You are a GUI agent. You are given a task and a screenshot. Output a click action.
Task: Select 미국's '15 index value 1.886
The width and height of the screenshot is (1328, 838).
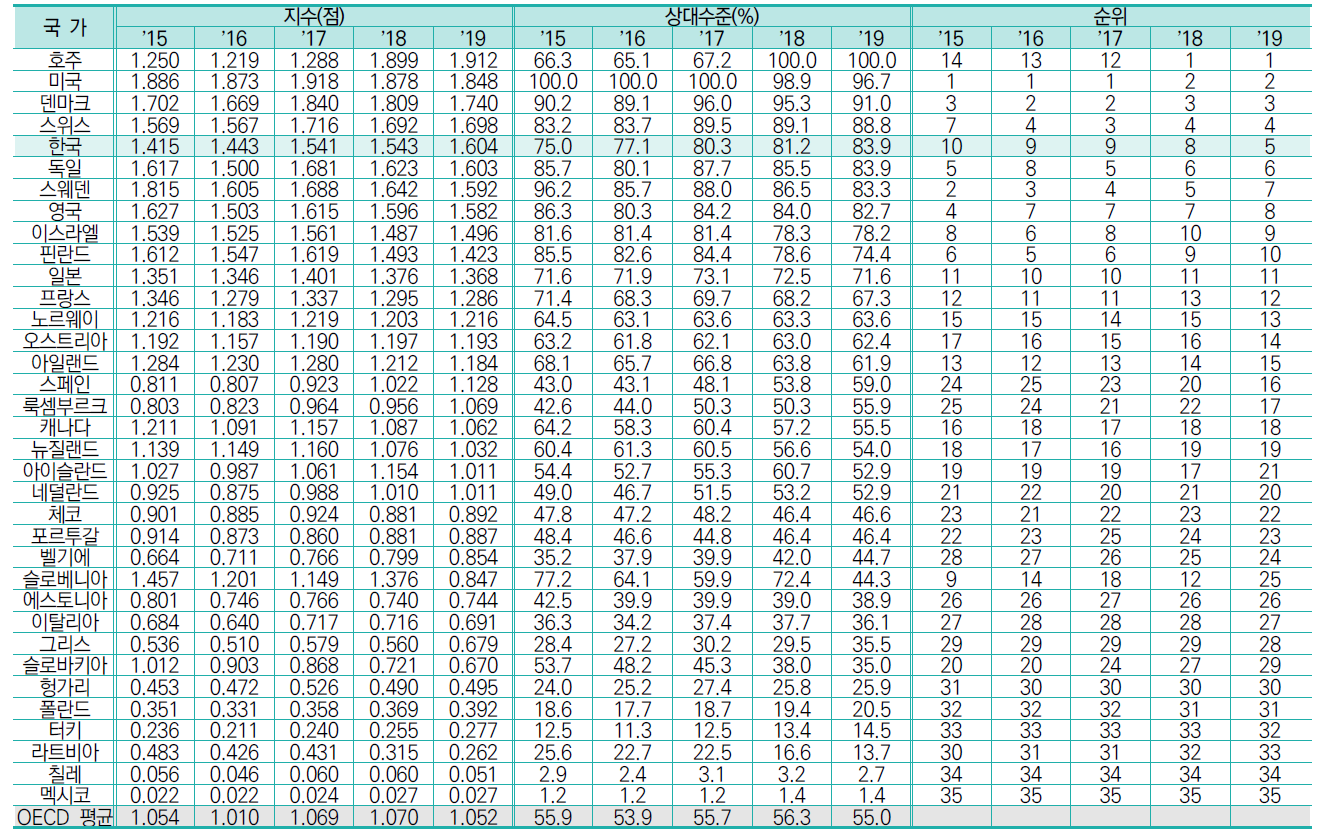click(x=156, y=81)
